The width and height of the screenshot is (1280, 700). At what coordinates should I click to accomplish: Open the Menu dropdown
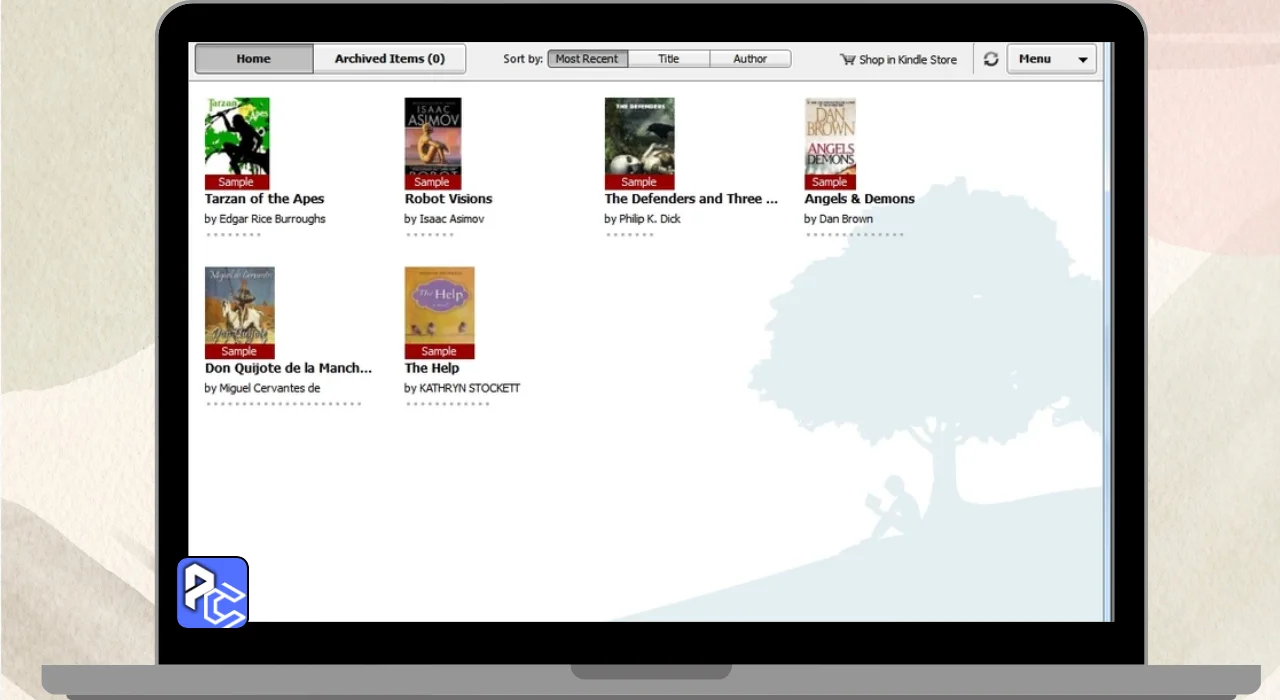coord(1051,59)
